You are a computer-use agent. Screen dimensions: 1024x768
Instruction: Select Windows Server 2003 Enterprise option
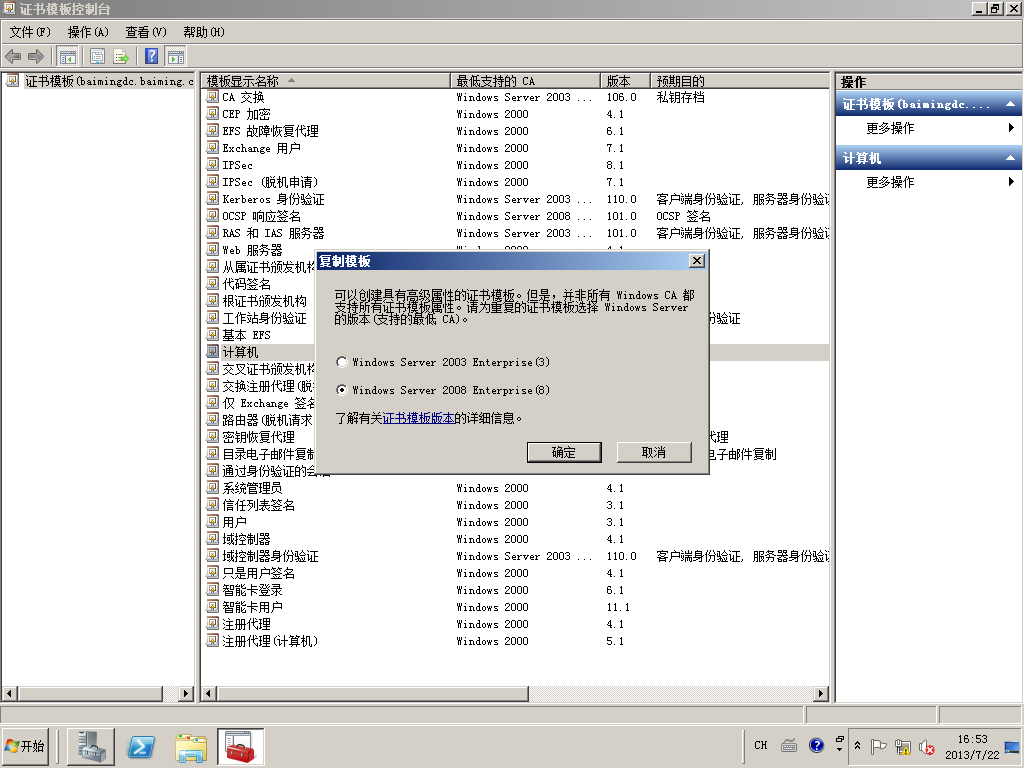click(444, 362)
